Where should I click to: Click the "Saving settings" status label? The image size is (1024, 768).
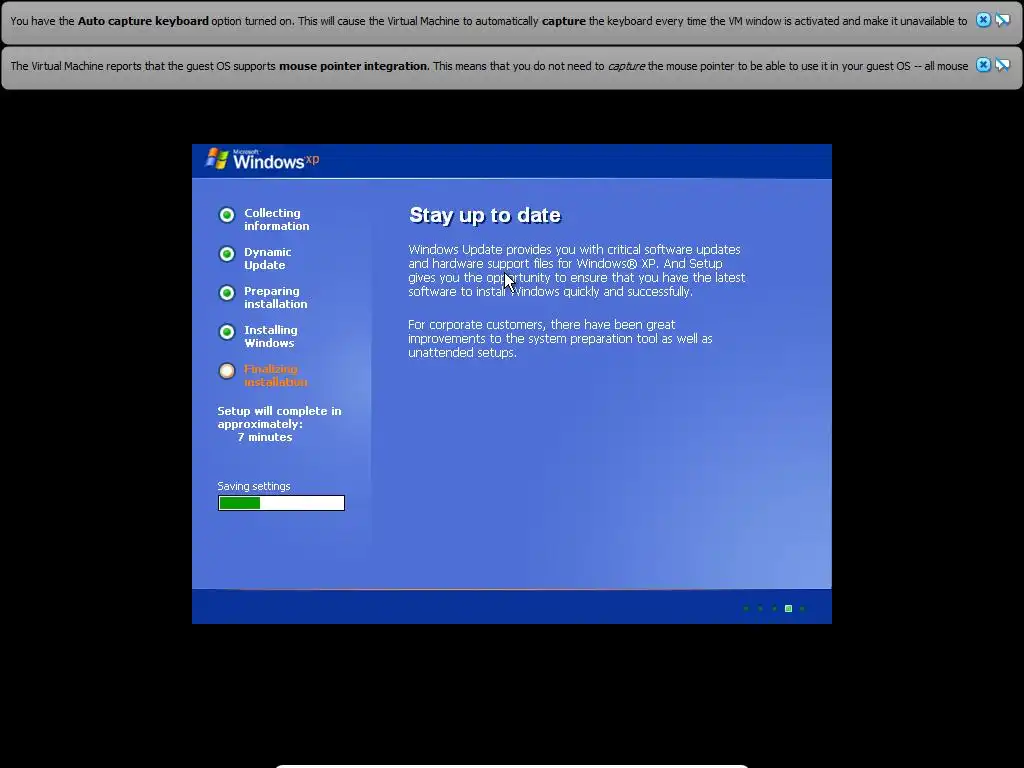point(254,486)
